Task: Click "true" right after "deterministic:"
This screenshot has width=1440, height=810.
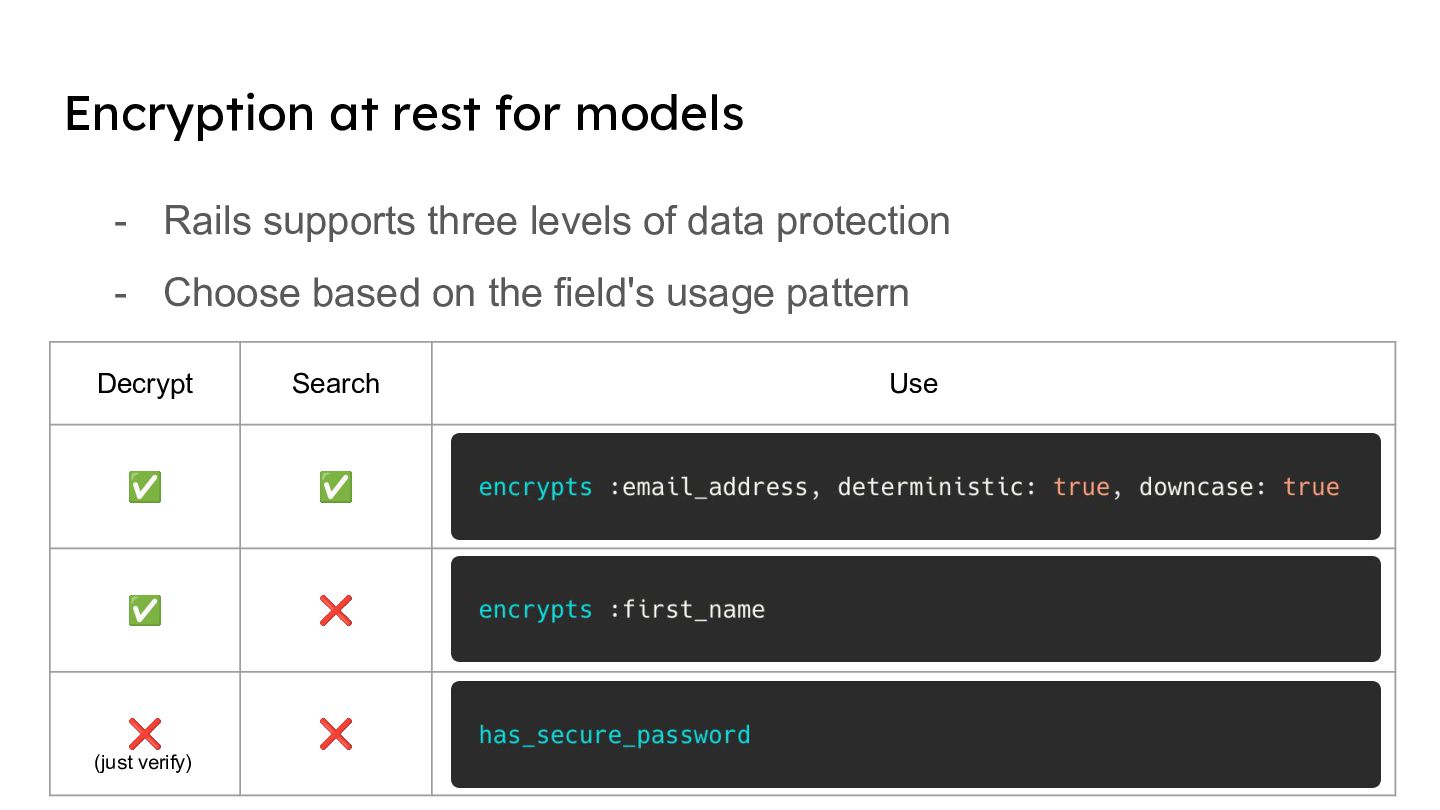Action: tap(1081, 487)
